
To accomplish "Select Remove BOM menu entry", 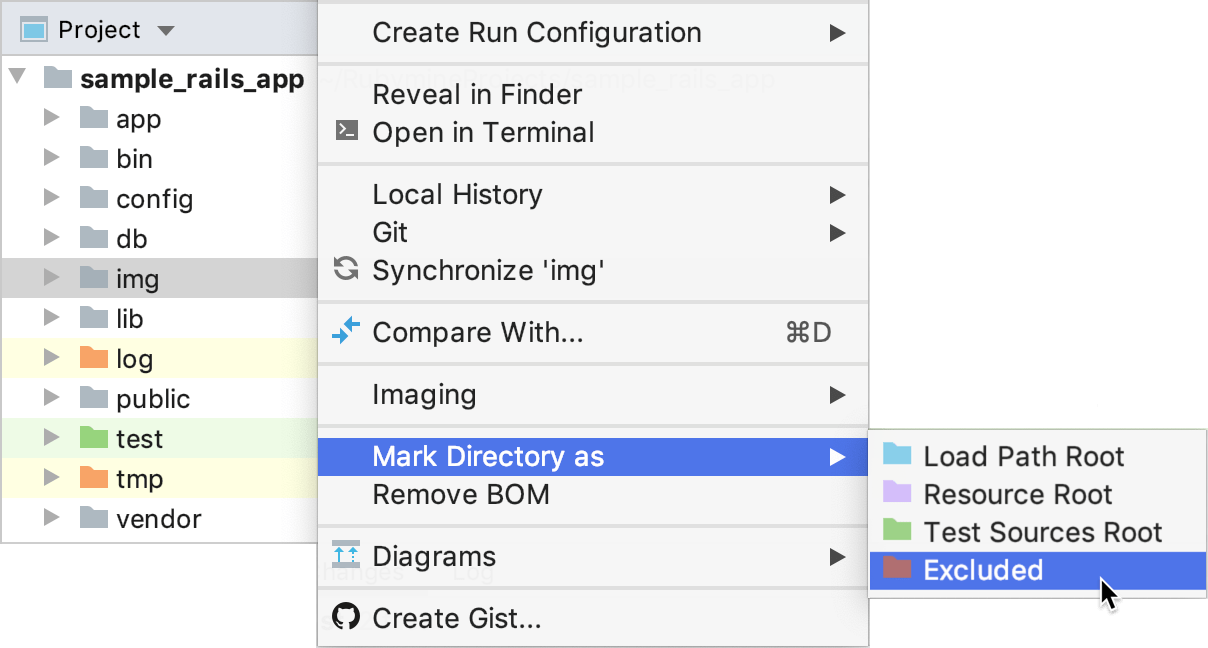I will [461, 494].
